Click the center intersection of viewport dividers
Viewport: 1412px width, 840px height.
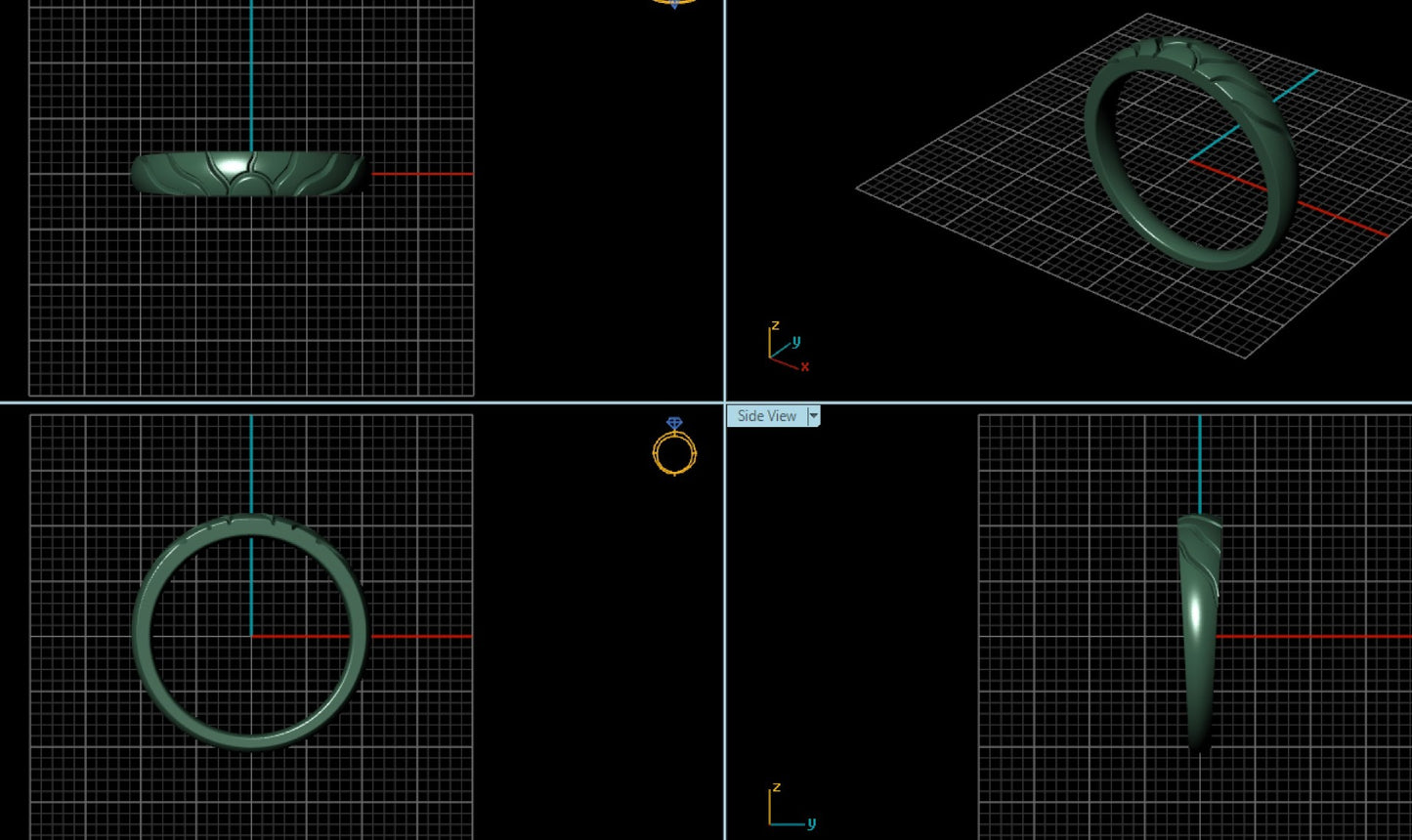coord(725,402)
